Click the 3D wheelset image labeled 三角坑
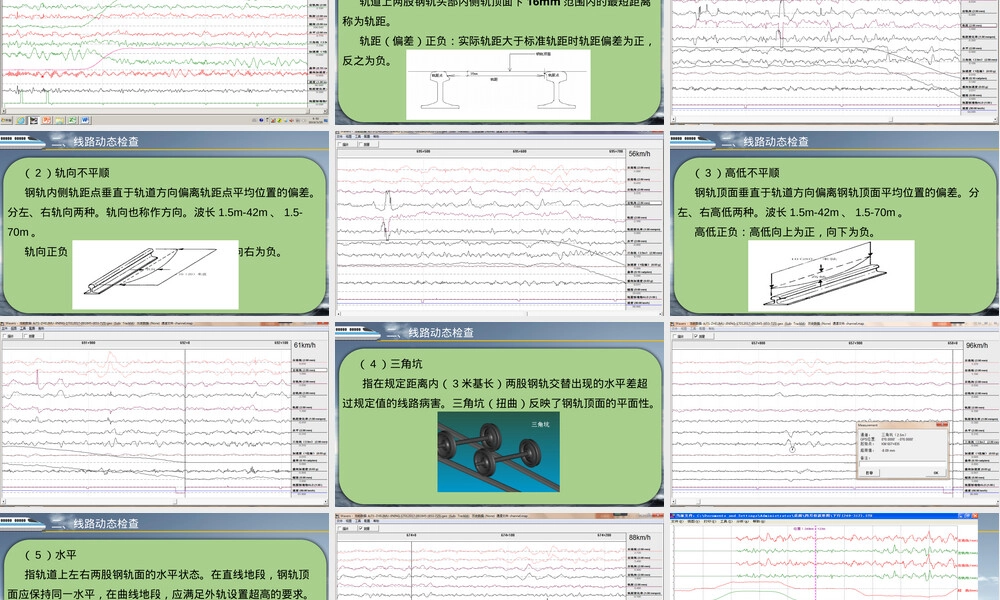The height and width of the screenshot is (600, 1000). pyautogui.click(x=498, y=452)
